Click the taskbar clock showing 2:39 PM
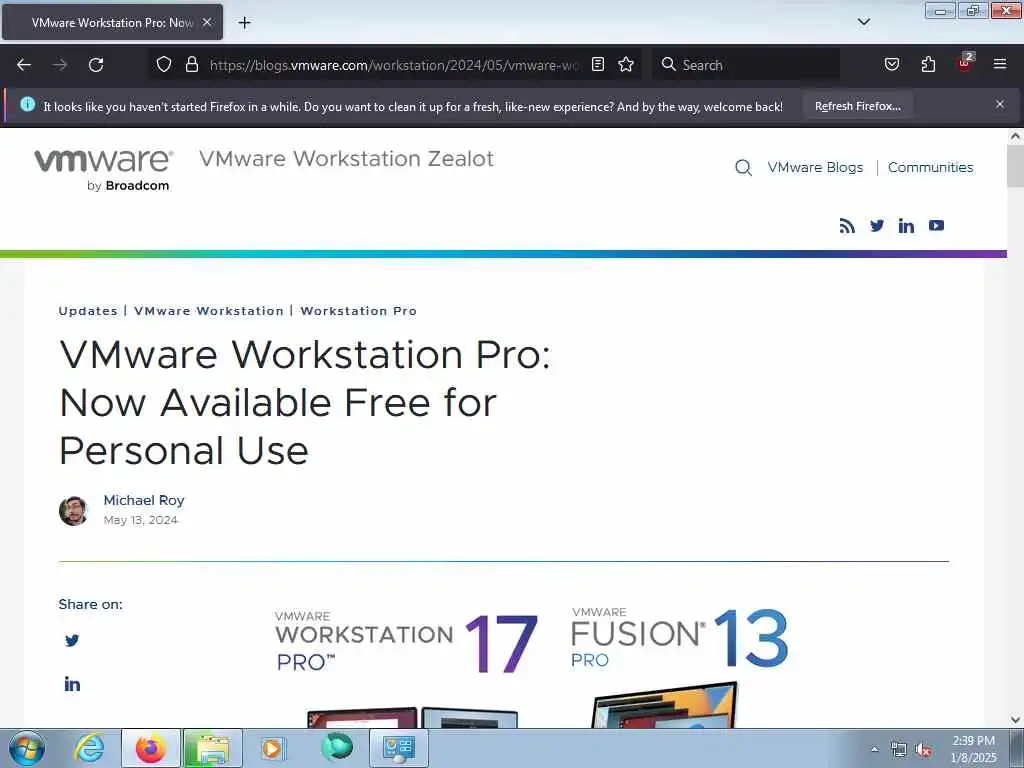The height and width of the screenshot is (768, 1024). click(x=974, y=749)
